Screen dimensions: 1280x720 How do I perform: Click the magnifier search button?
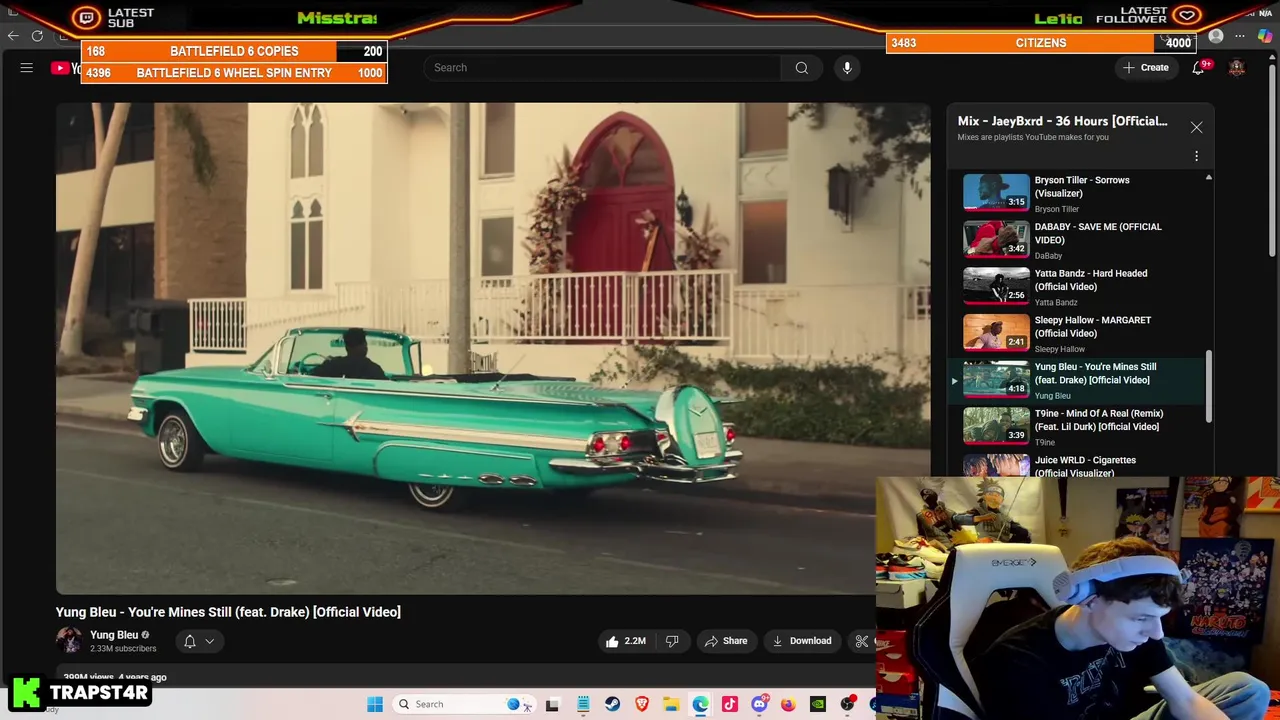coord(802,68)
